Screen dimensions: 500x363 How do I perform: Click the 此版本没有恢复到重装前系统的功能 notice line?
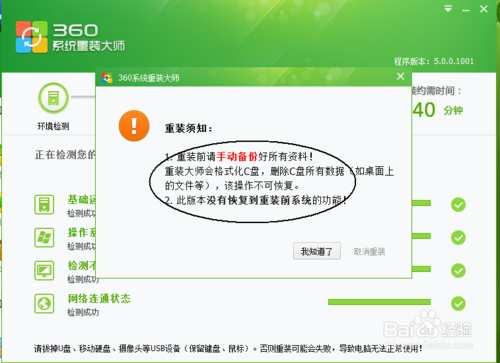pyautogui.click(x=256, y=200)
